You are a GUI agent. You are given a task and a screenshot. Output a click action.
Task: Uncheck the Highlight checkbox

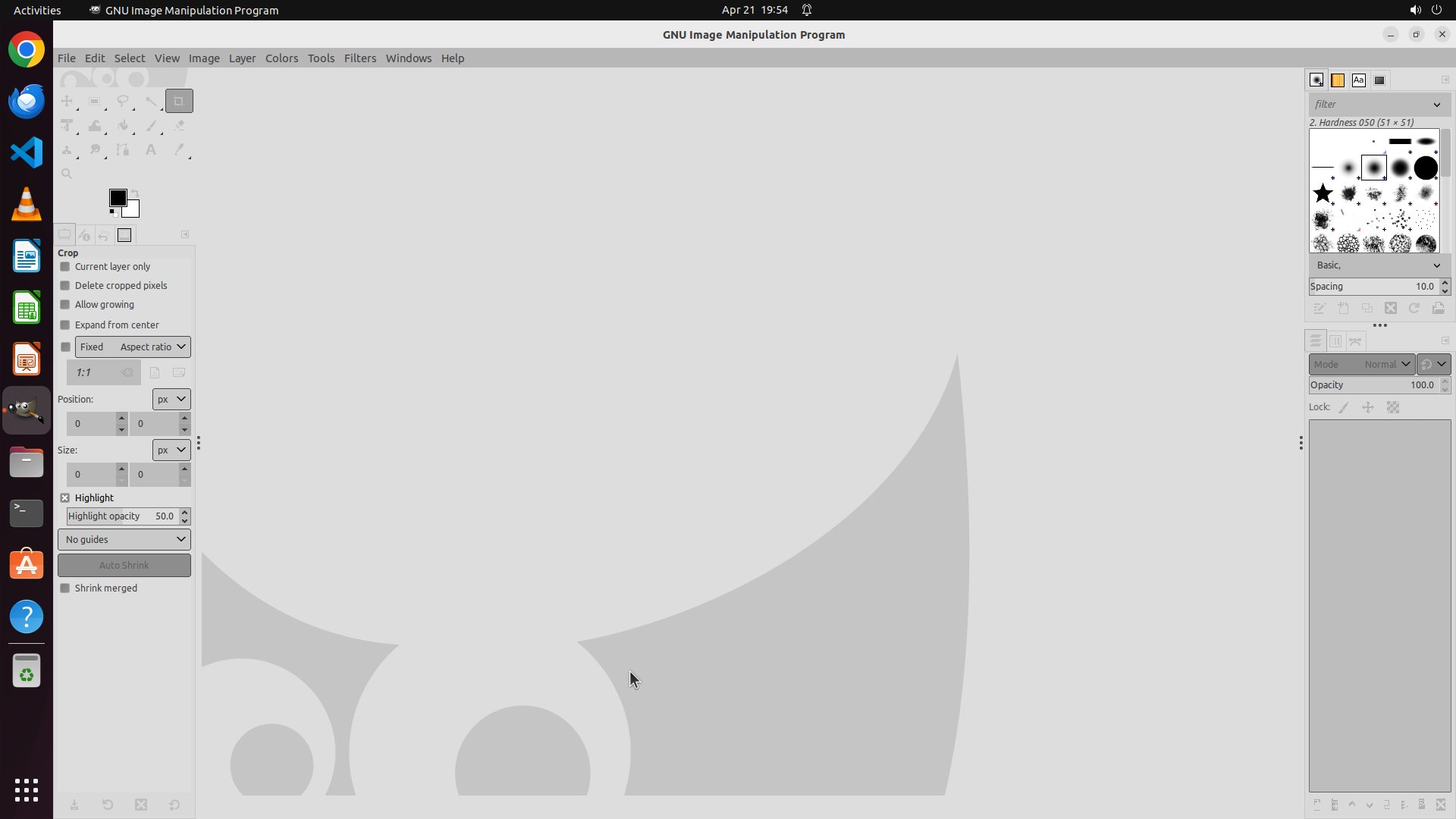pos(65,498)
